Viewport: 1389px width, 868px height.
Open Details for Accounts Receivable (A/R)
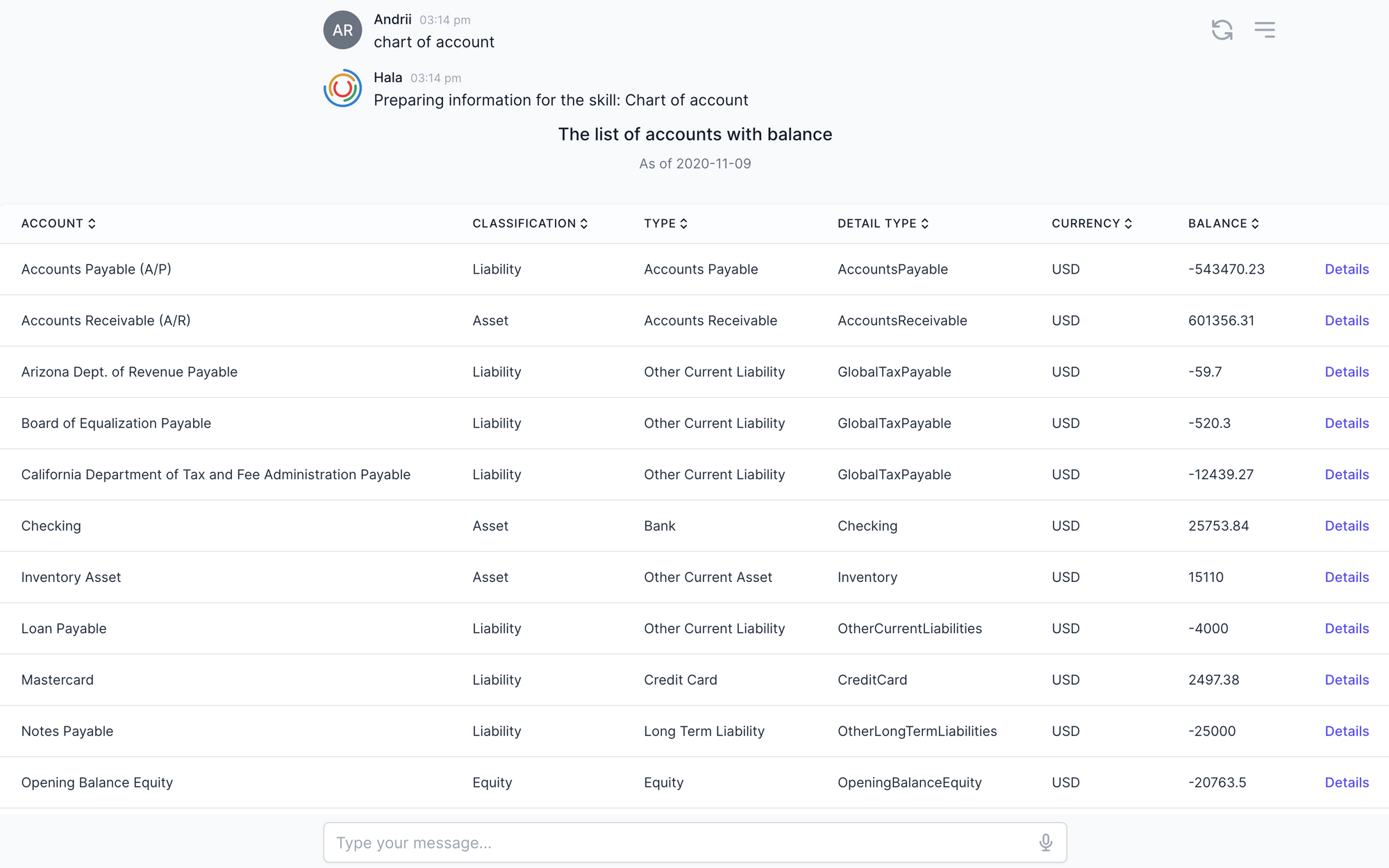click(1347, 321)
